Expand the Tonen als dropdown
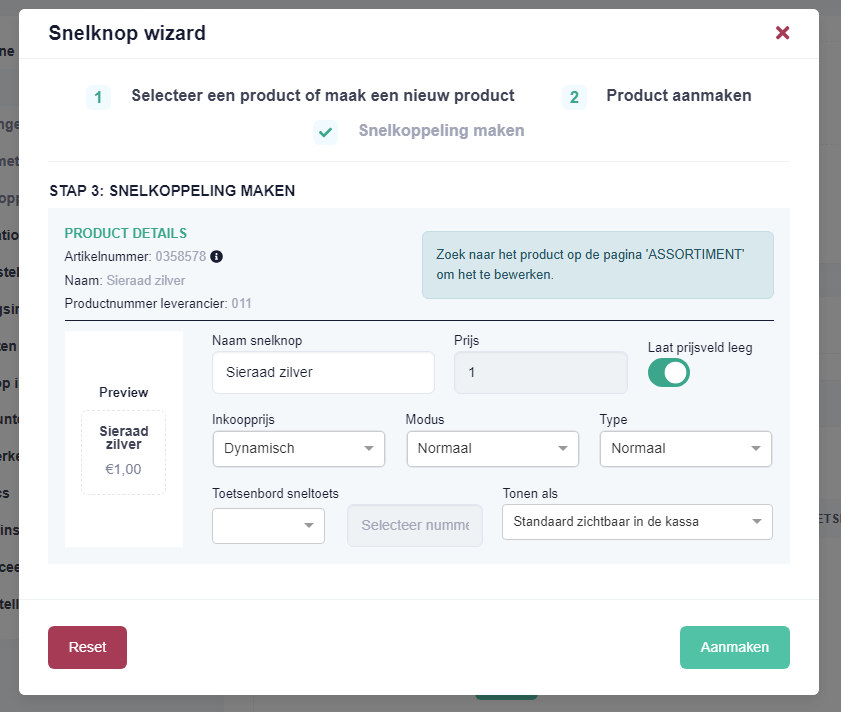Image resolution: width=841 pixels, height=712 pixels. tap(637, 522)
